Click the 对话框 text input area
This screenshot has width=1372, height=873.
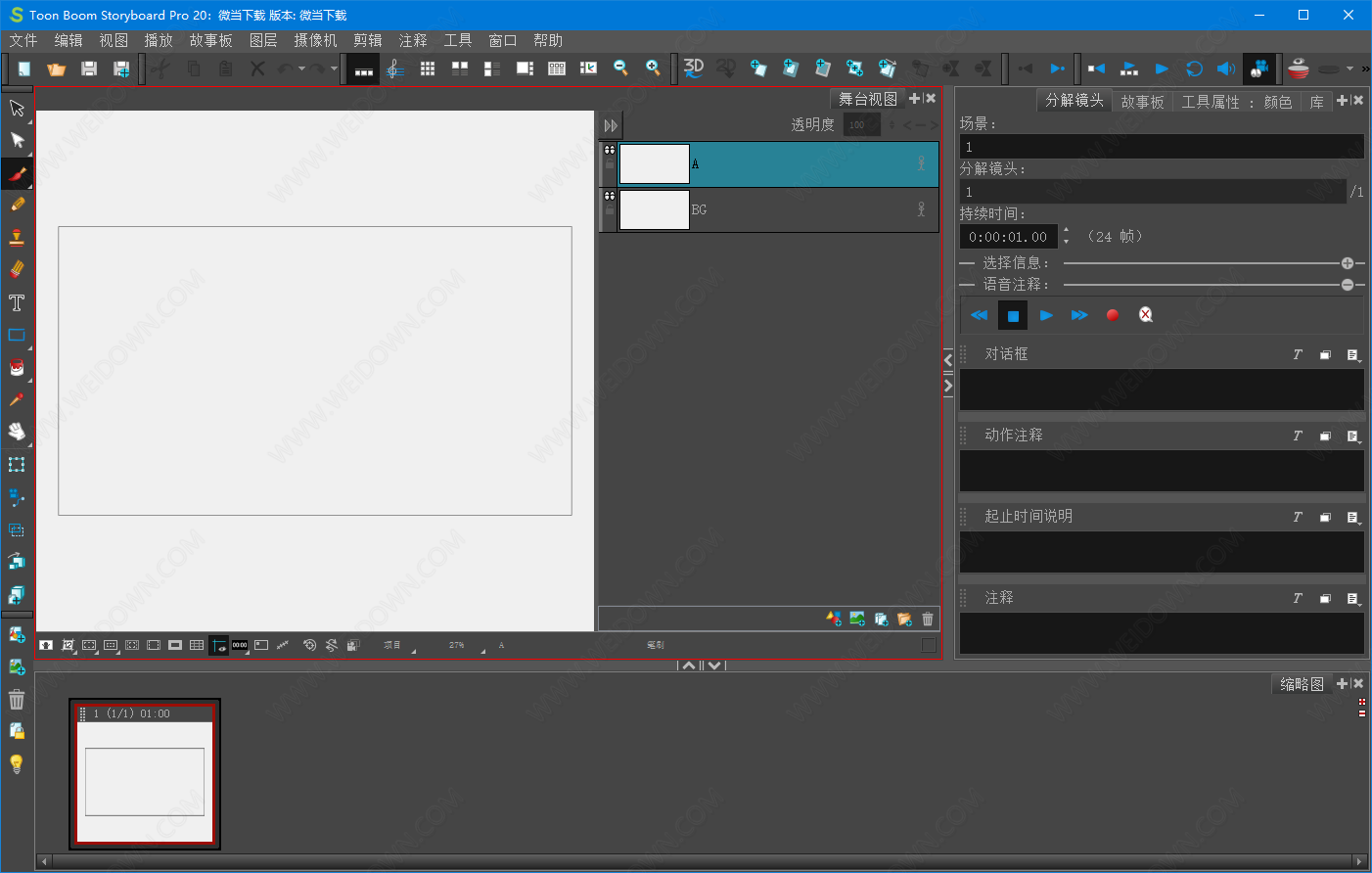click(1162, 390)
